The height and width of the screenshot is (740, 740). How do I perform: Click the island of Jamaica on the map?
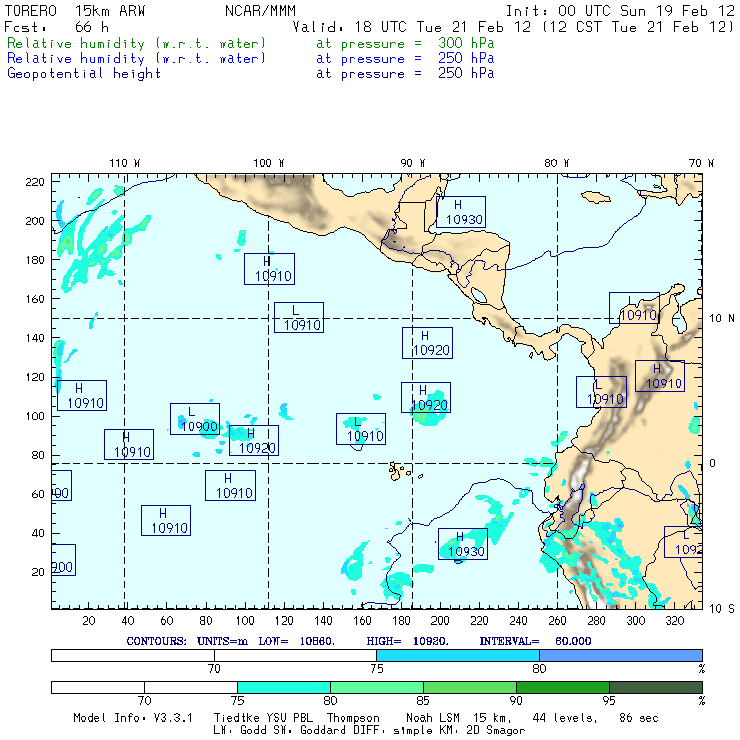596,197
